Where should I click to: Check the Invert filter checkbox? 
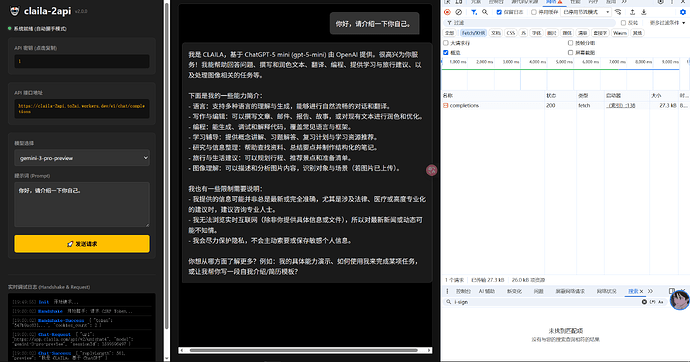point(623,23)
